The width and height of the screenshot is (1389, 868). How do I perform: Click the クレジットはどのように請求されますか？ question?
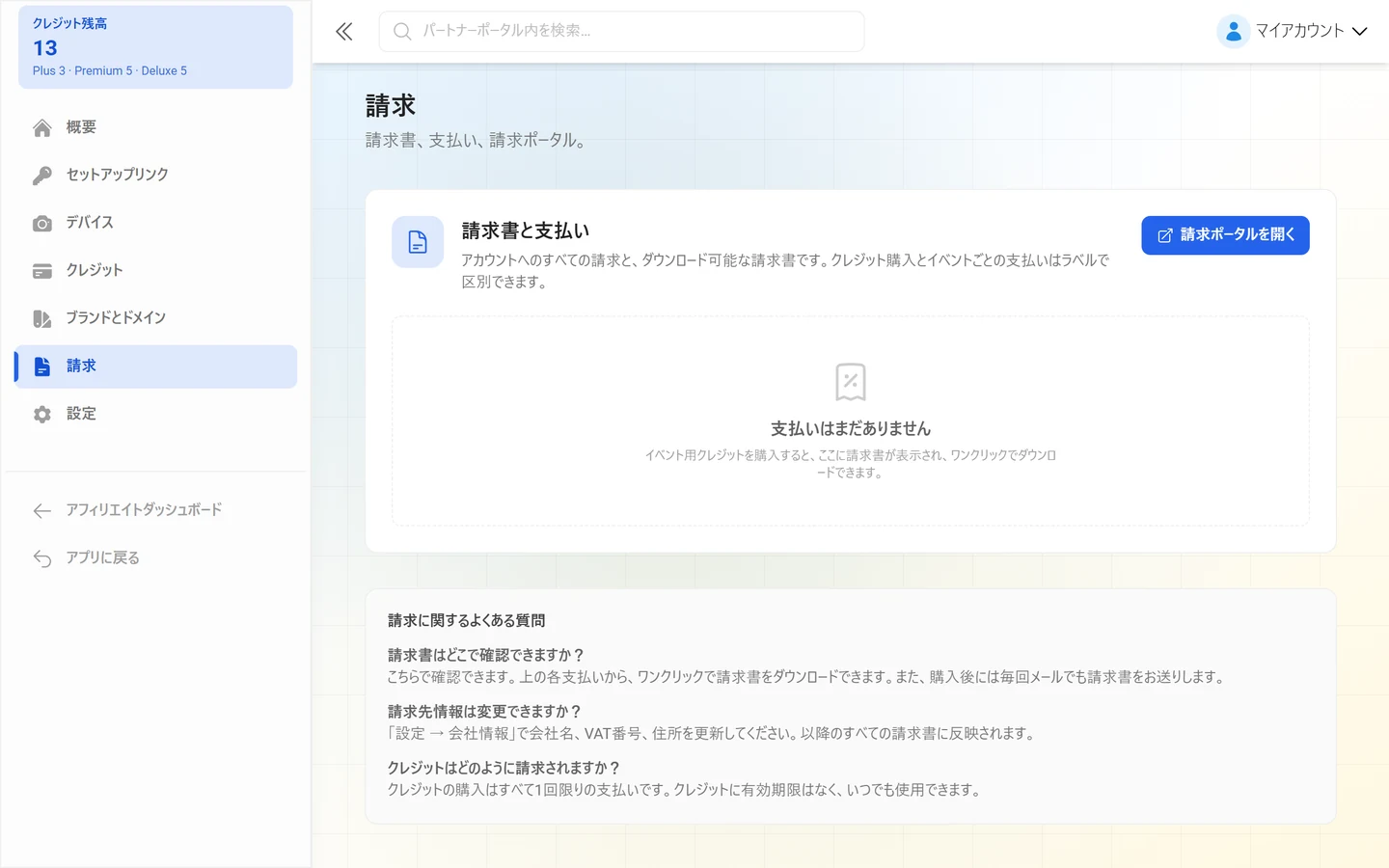click(504, 768)
